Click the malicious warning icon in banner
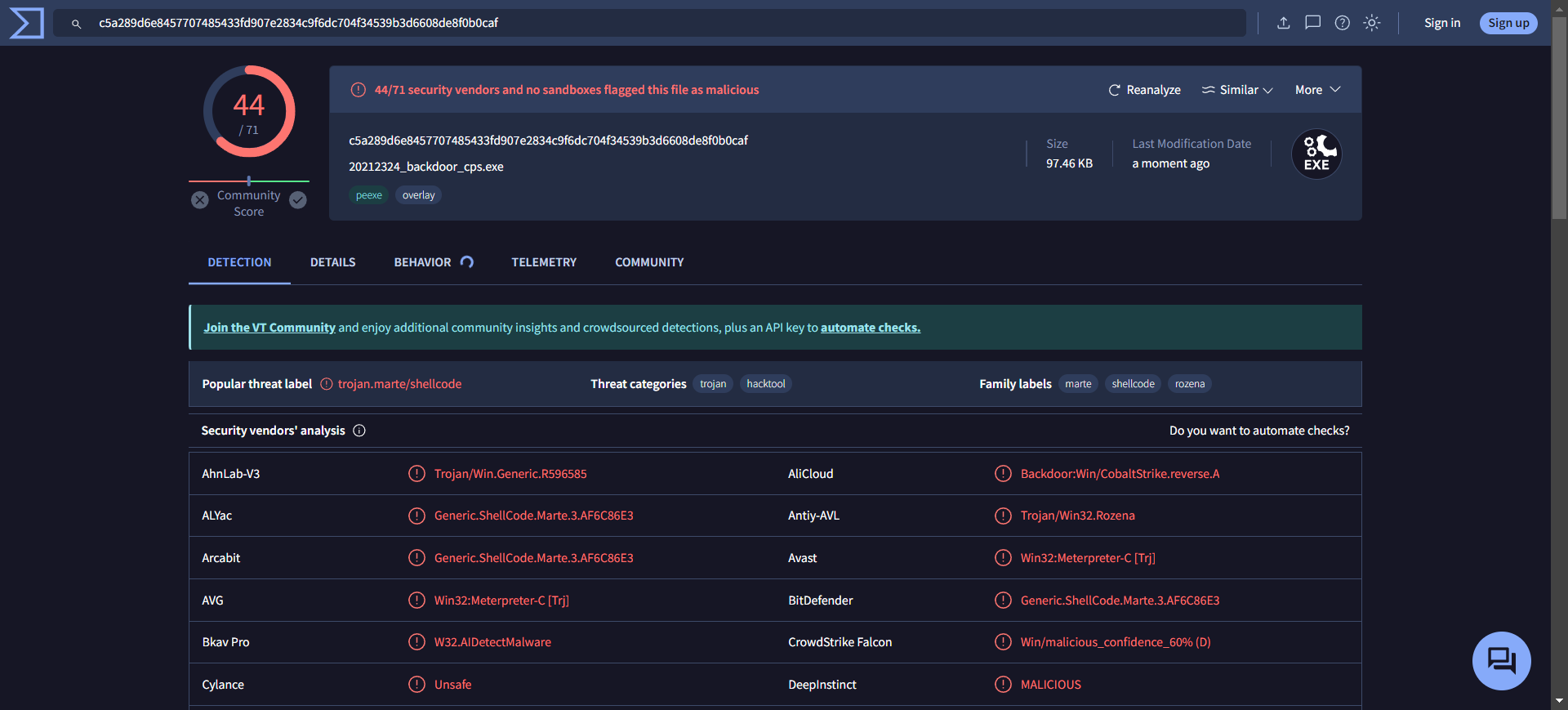The height and width of the screenshot is (710, 1568). coord(359,90)
